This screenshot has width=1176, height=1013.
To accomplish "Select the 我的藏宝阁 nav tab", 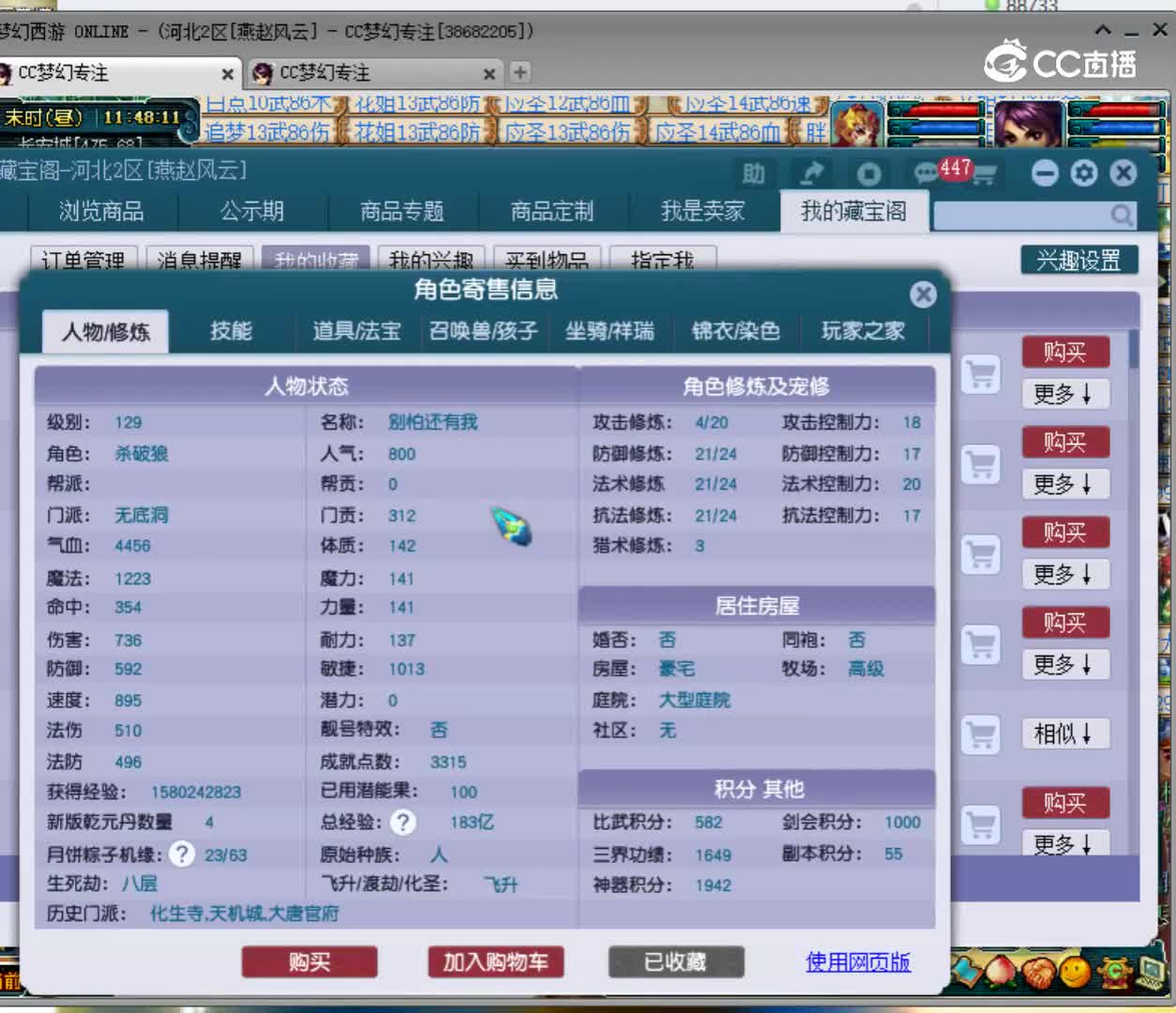I will 854,212.
